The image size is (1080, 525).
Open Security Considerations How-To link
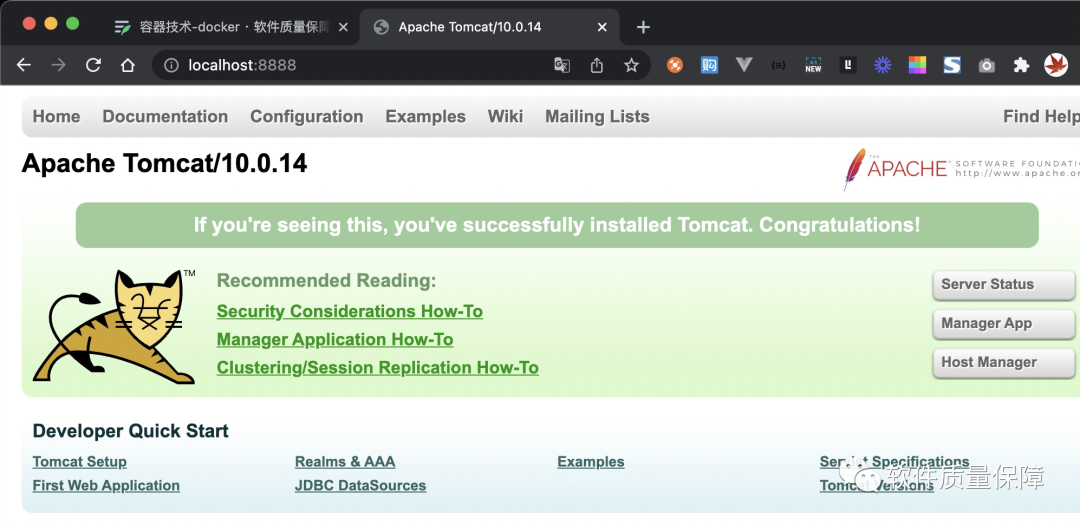point(350,311)
